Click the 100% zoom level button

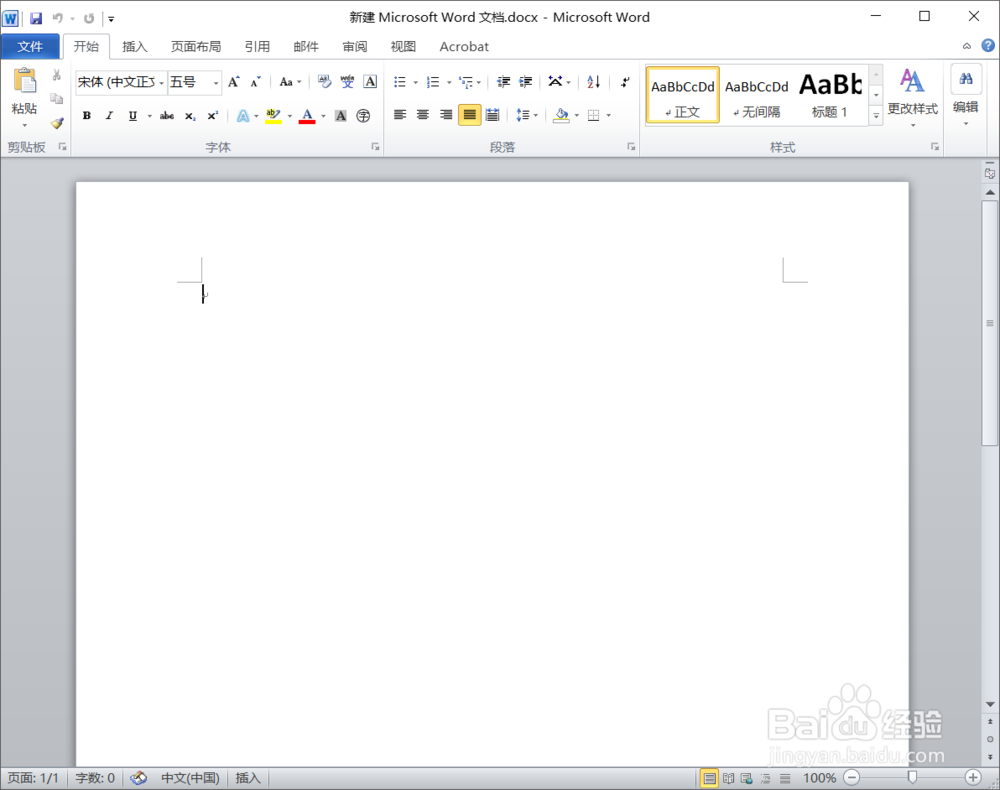point(820,778)
